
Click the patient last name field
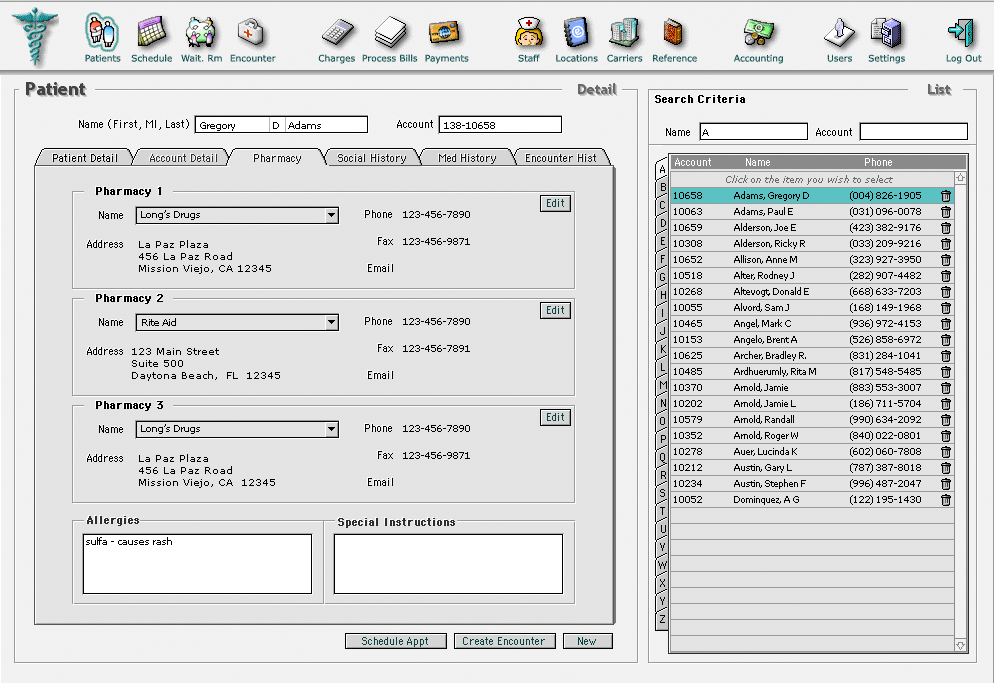pyautogui.click(x=326, y=125)
